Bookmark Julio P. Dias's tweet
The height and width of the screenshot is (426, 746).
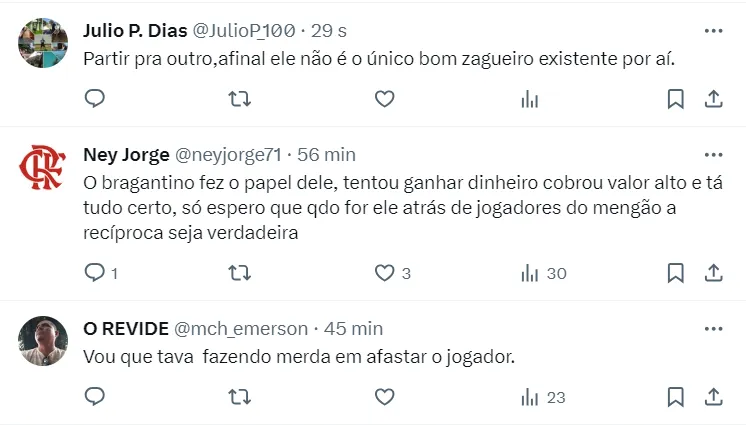[675, 98]
